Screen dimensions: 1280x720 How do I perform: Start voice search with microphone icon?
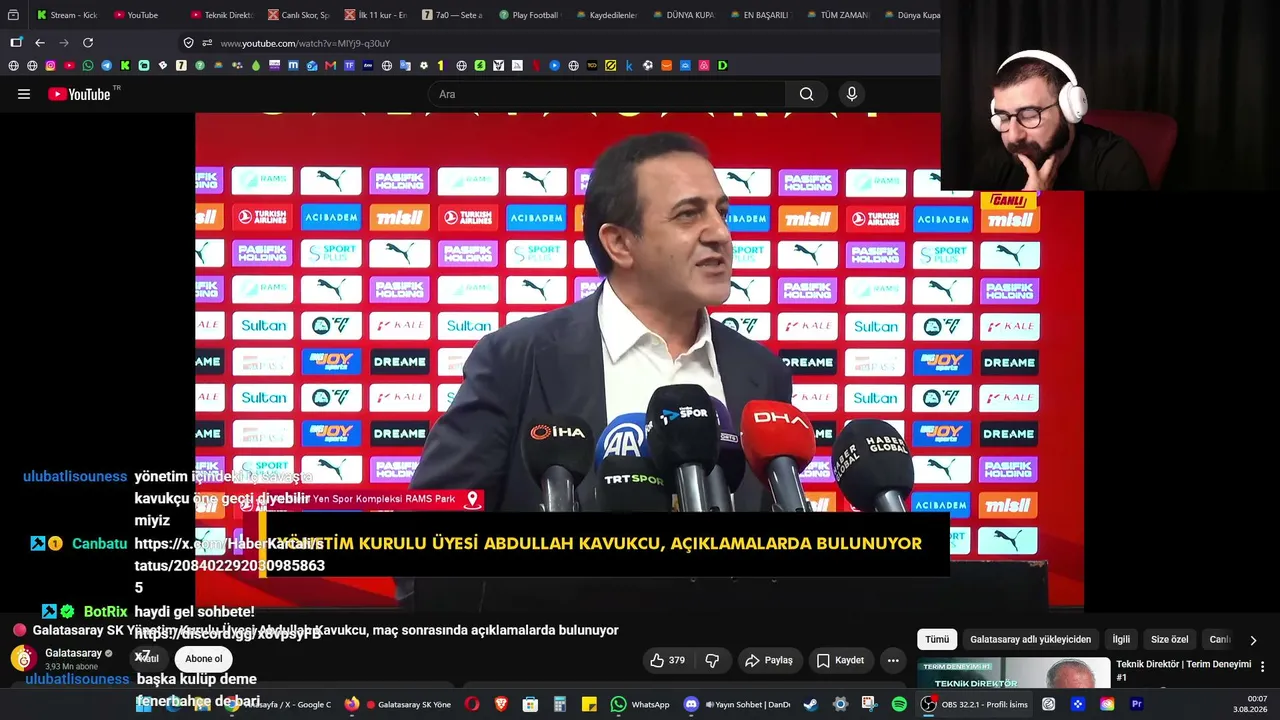click(x=852, y=94)
